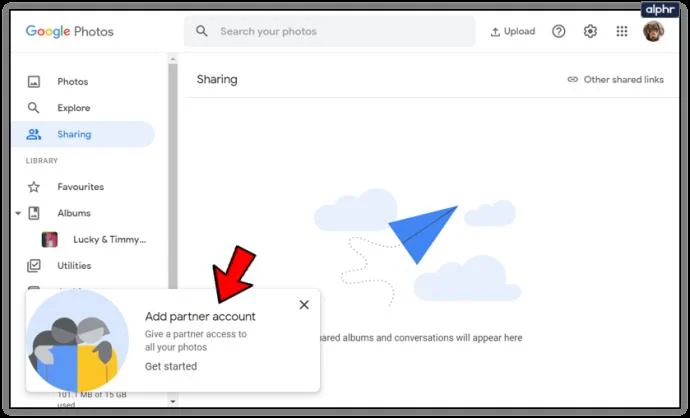The width and height of the screenshot is (690, 418).
Task: Open the Google apps grid
Action: [622, 31]
